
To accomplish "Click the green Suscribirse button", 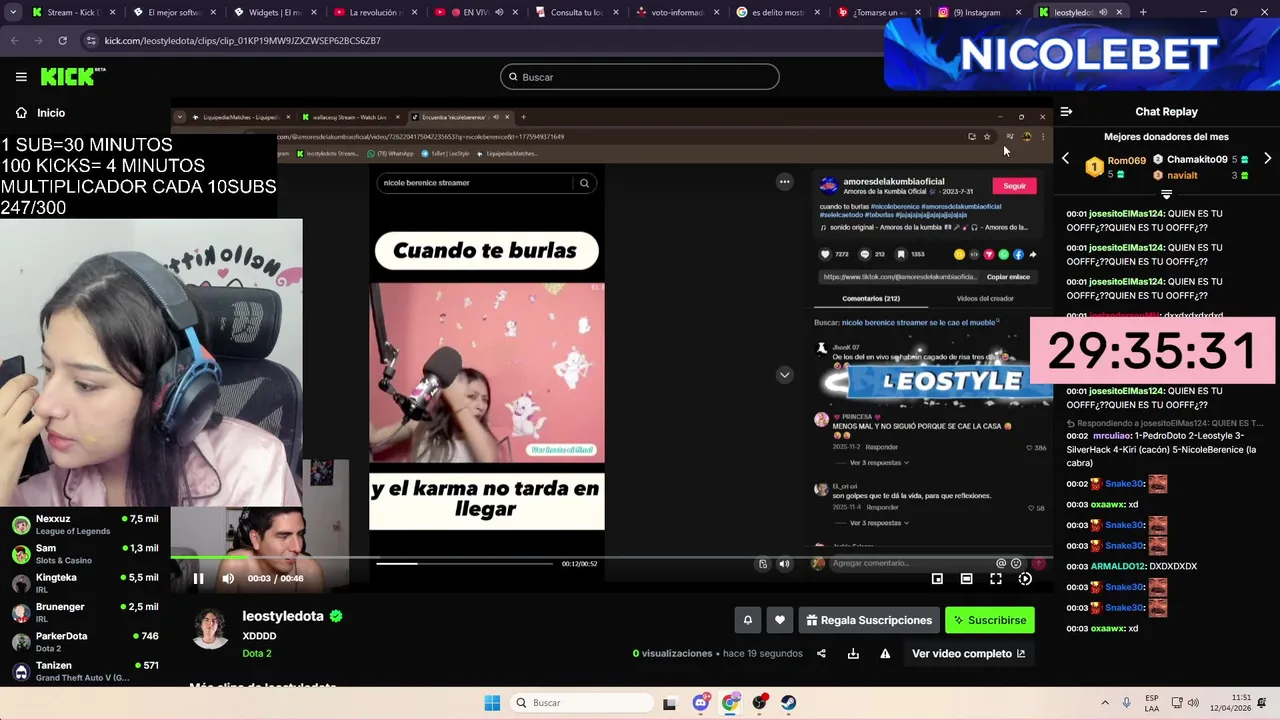I will [x=989, y=620].
